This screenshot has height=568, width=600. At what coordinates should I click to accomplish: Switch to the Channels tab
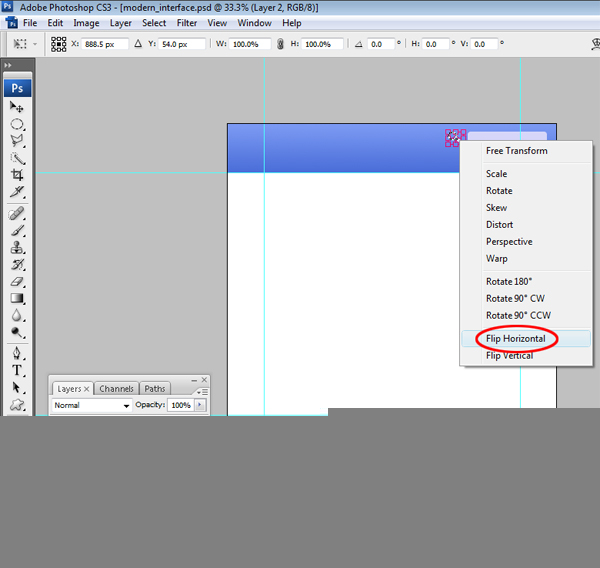click(116, 389)
